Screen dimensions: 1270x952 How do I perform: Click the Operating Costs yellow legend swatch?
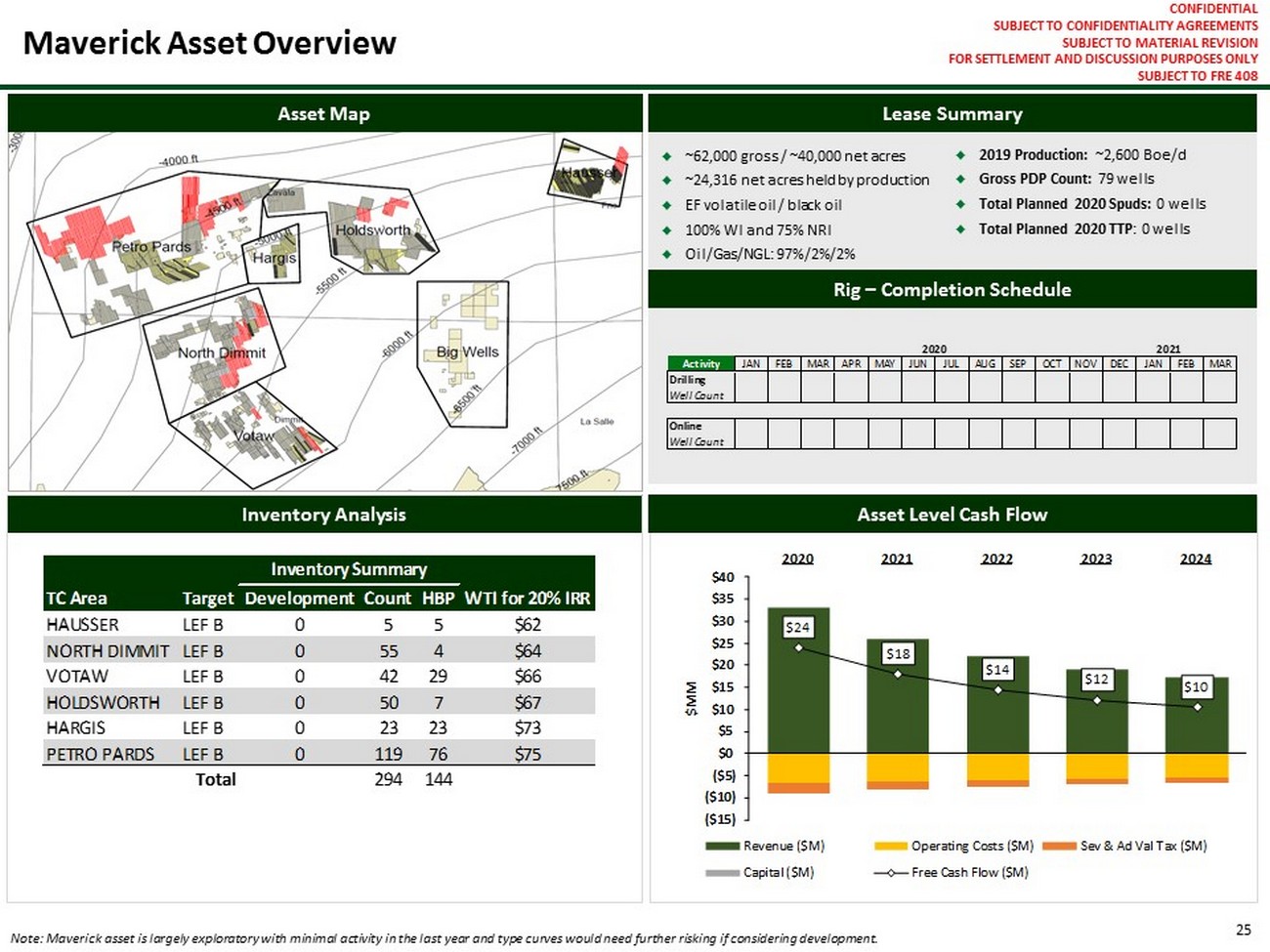pos(890,847)
